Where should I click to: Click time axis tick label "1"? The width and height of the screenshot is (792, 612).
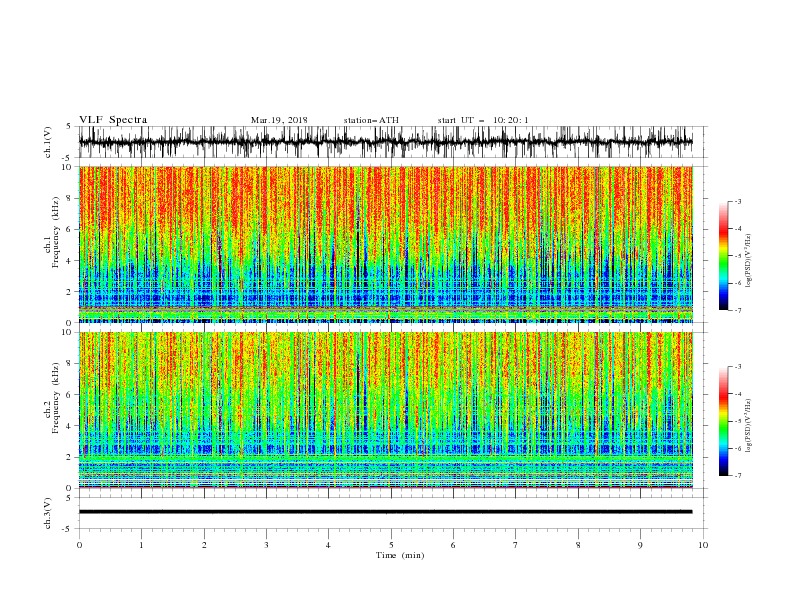point(141,545)
